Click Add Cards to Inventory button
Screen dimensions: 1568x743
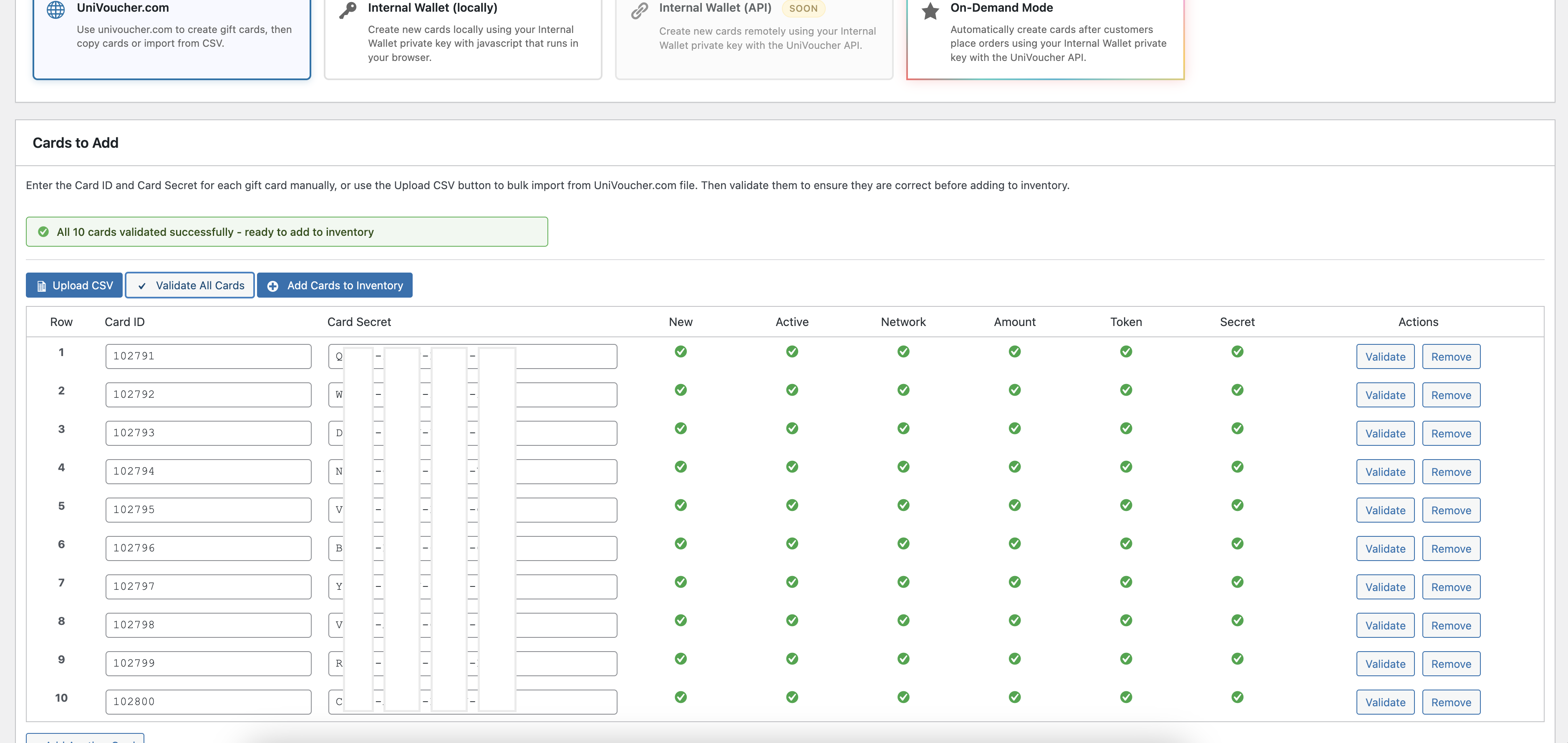(335, 285)
